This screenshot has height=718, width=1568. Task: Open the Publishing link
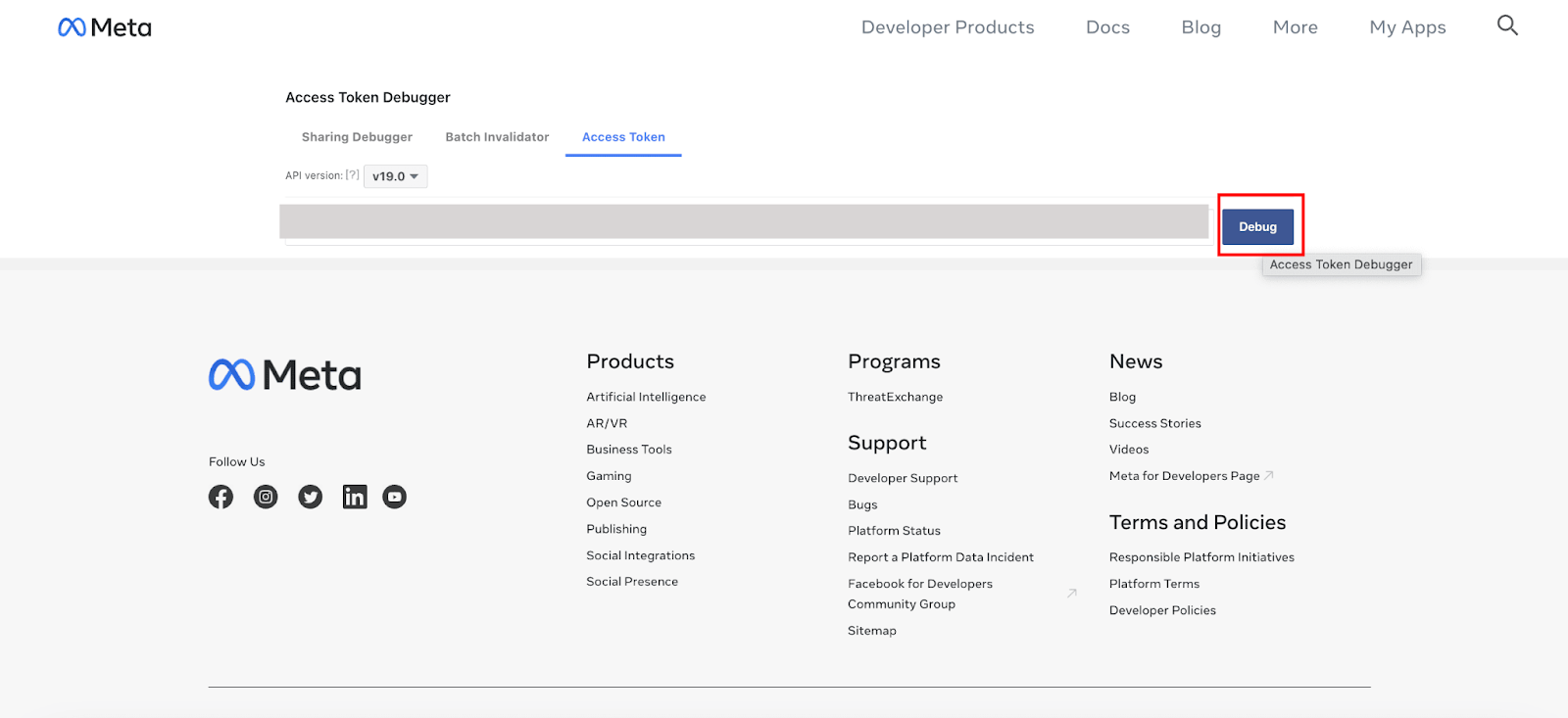[616, 529]
